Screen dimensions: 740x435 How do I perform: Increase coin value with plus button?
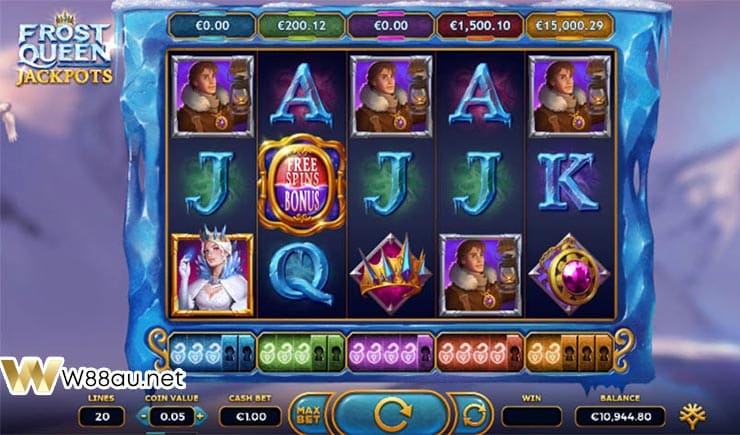click(201, 417)
